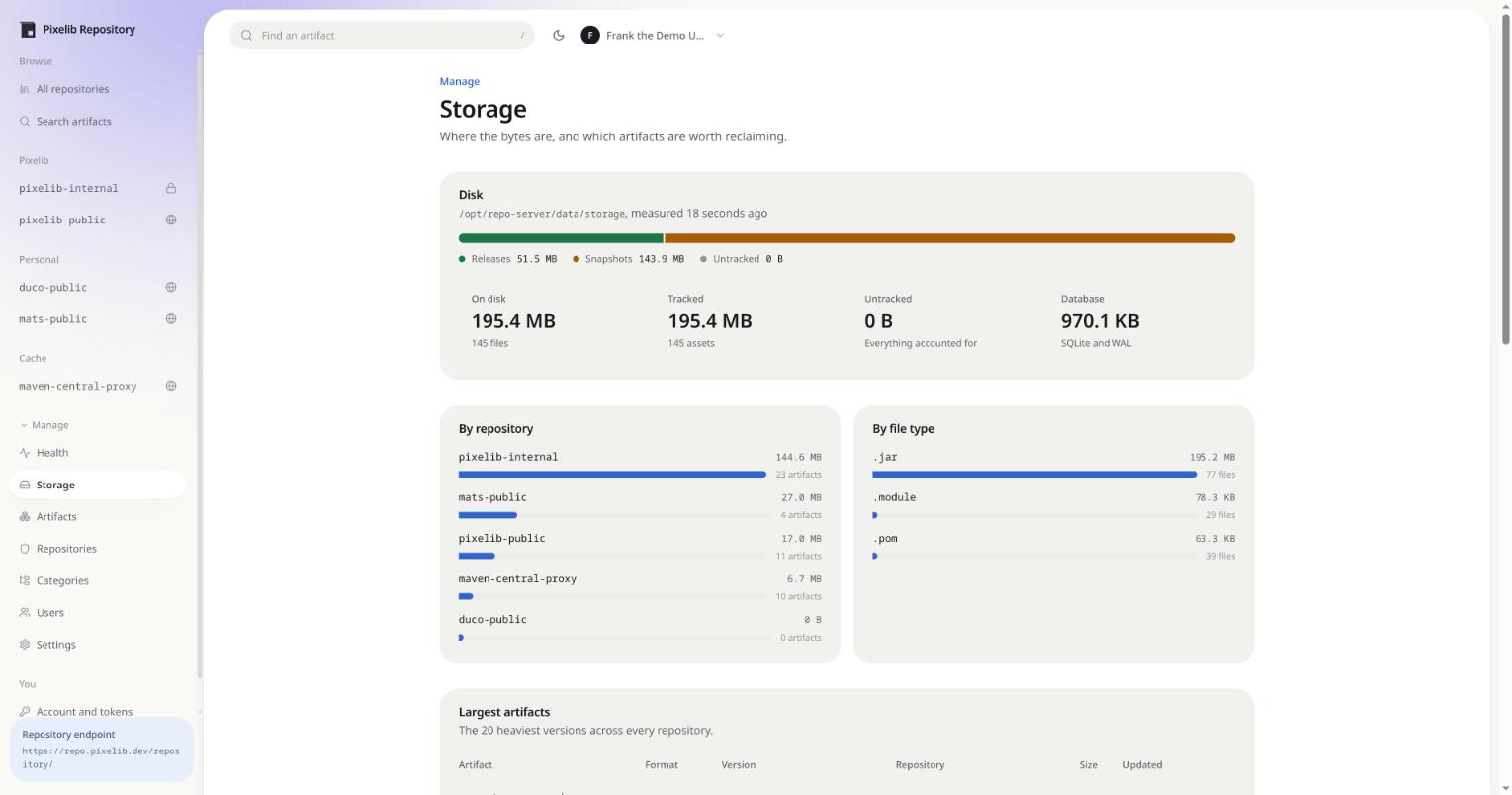
Task: Click the sidebar vertical scrollbar
Action: [200, 366]
